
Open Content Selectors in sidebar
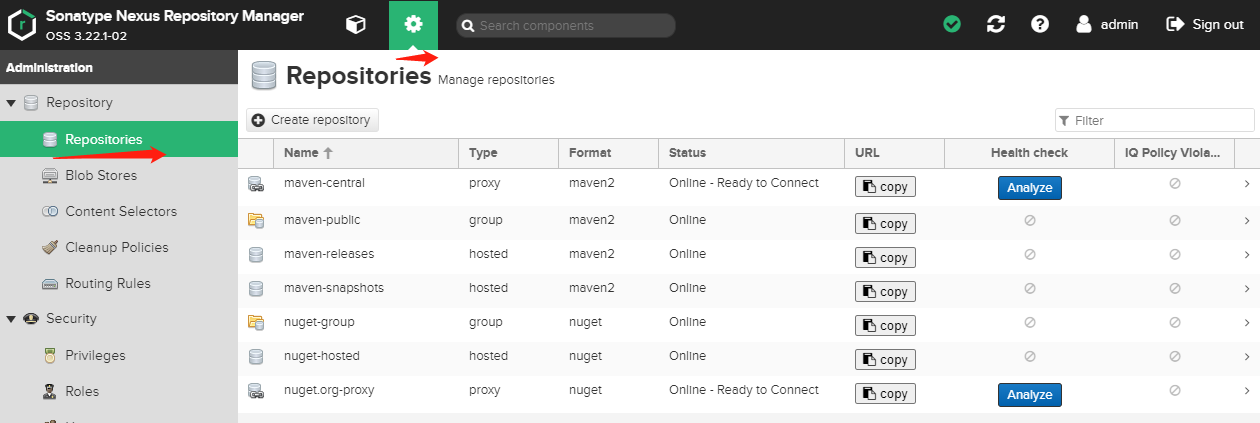119,211
